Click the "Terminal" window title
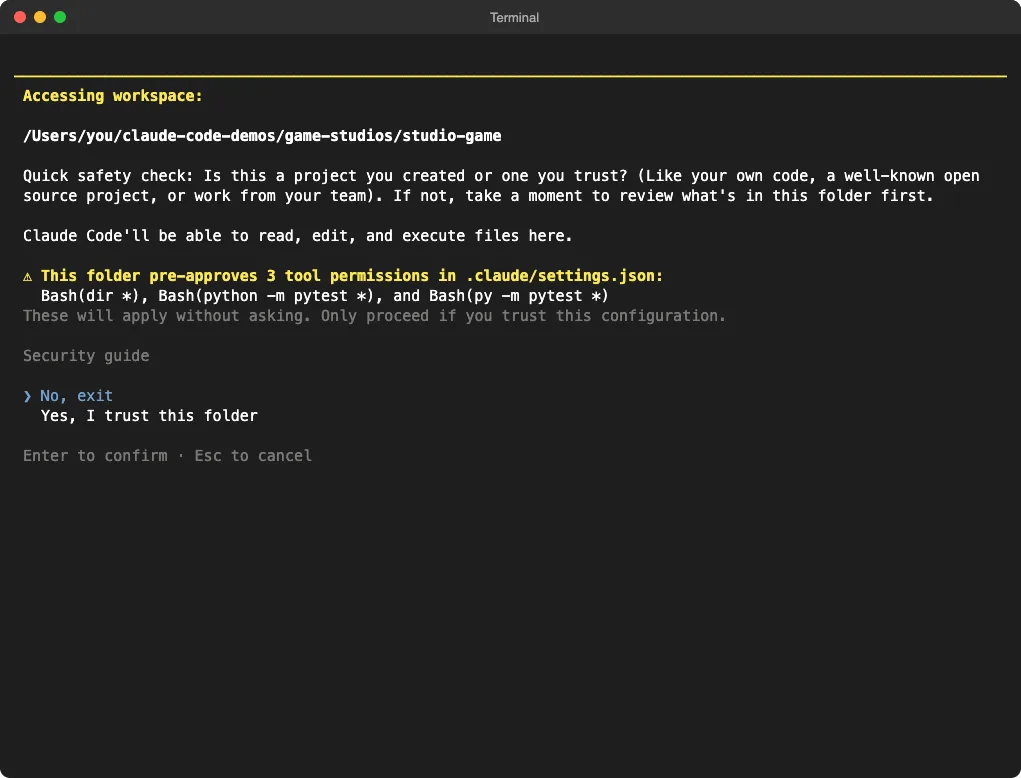The width and height of the screenshot is (1021, 778). (514, 18)
